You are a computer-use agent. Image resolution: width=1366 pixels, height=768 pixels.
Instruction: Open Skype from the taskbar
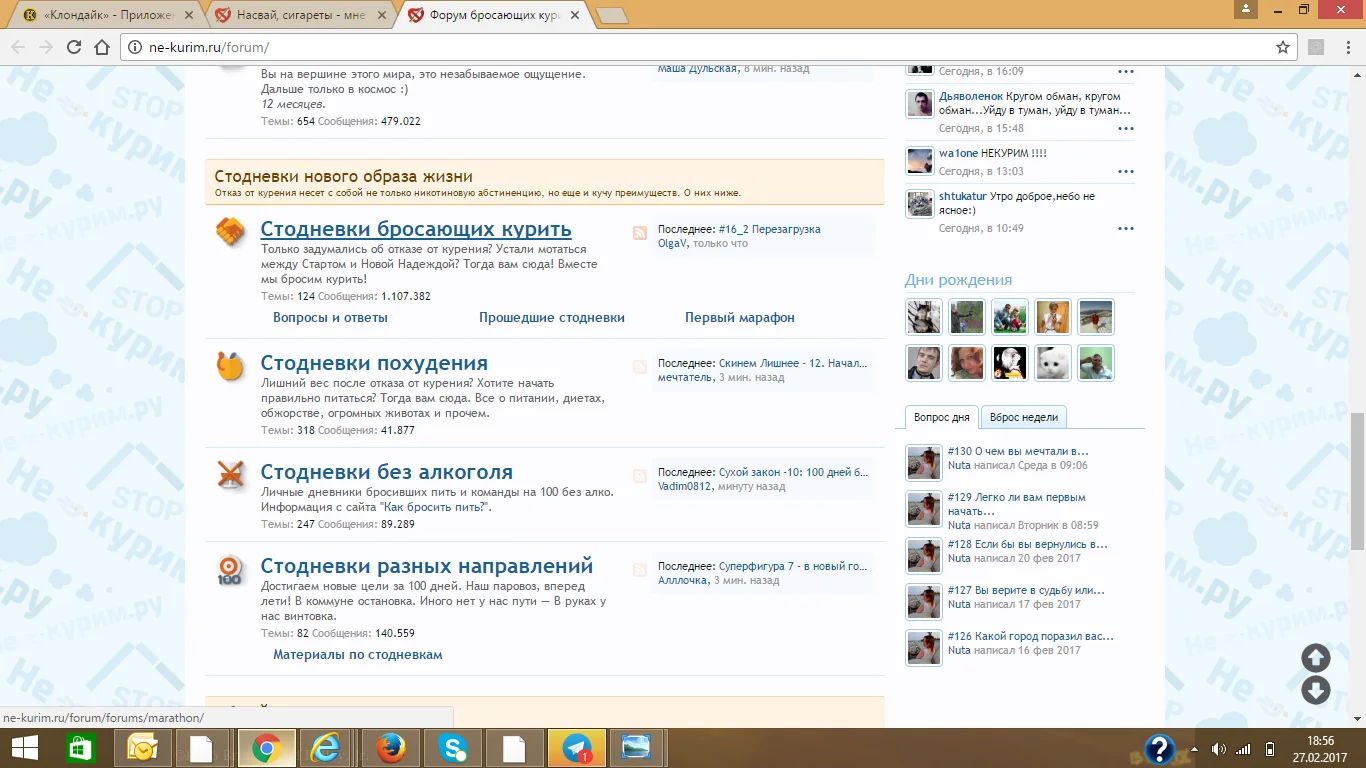[x=452, y=748]
